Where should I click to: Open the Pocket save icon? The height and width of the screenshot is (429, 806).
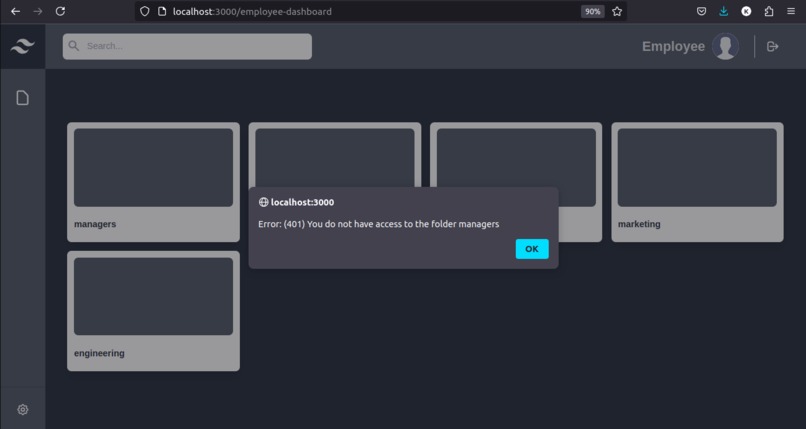[x=701, y=11]
